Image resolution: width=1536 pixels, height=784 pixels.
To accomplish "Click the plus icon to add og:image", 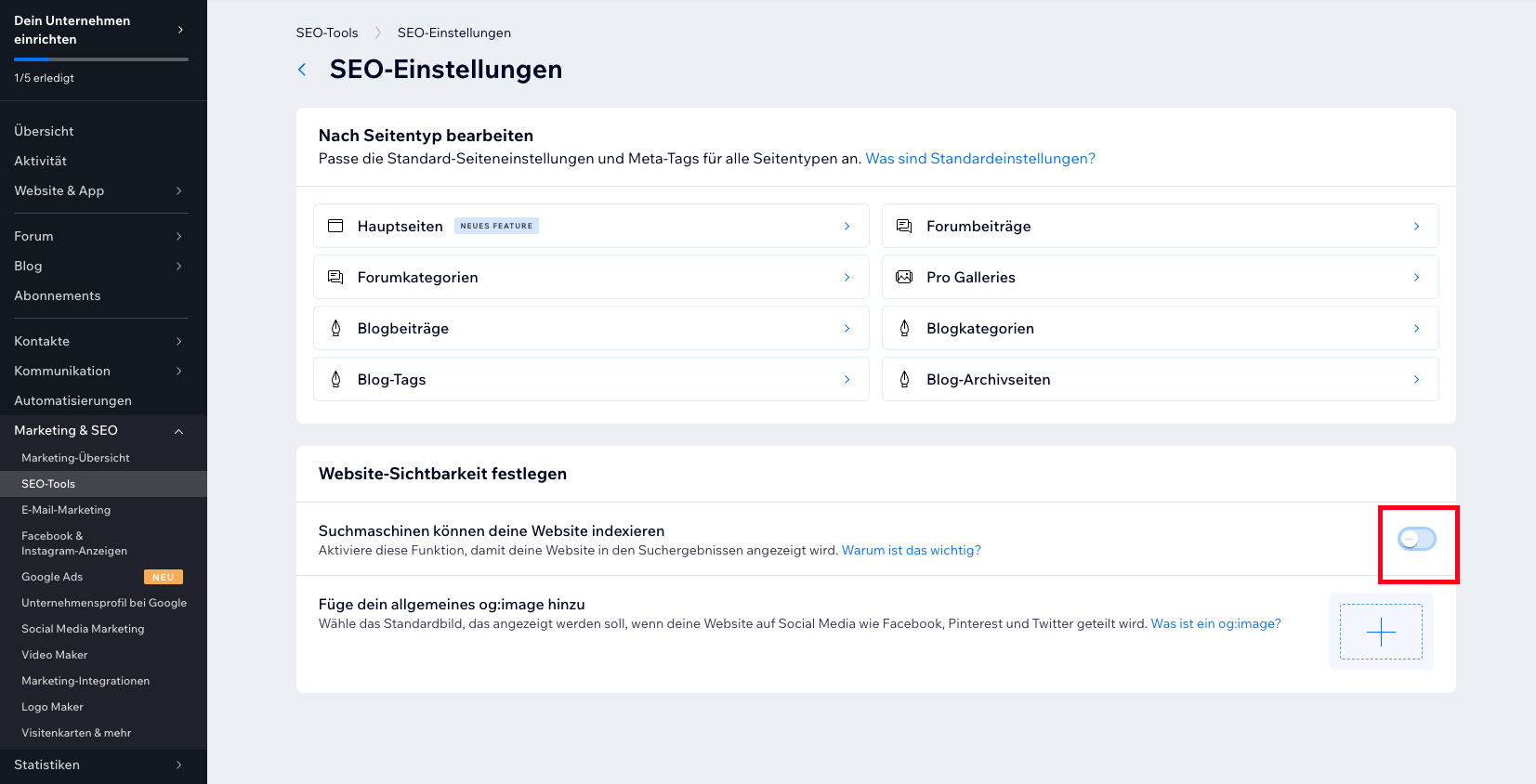I will click(x=1381, y=632).
